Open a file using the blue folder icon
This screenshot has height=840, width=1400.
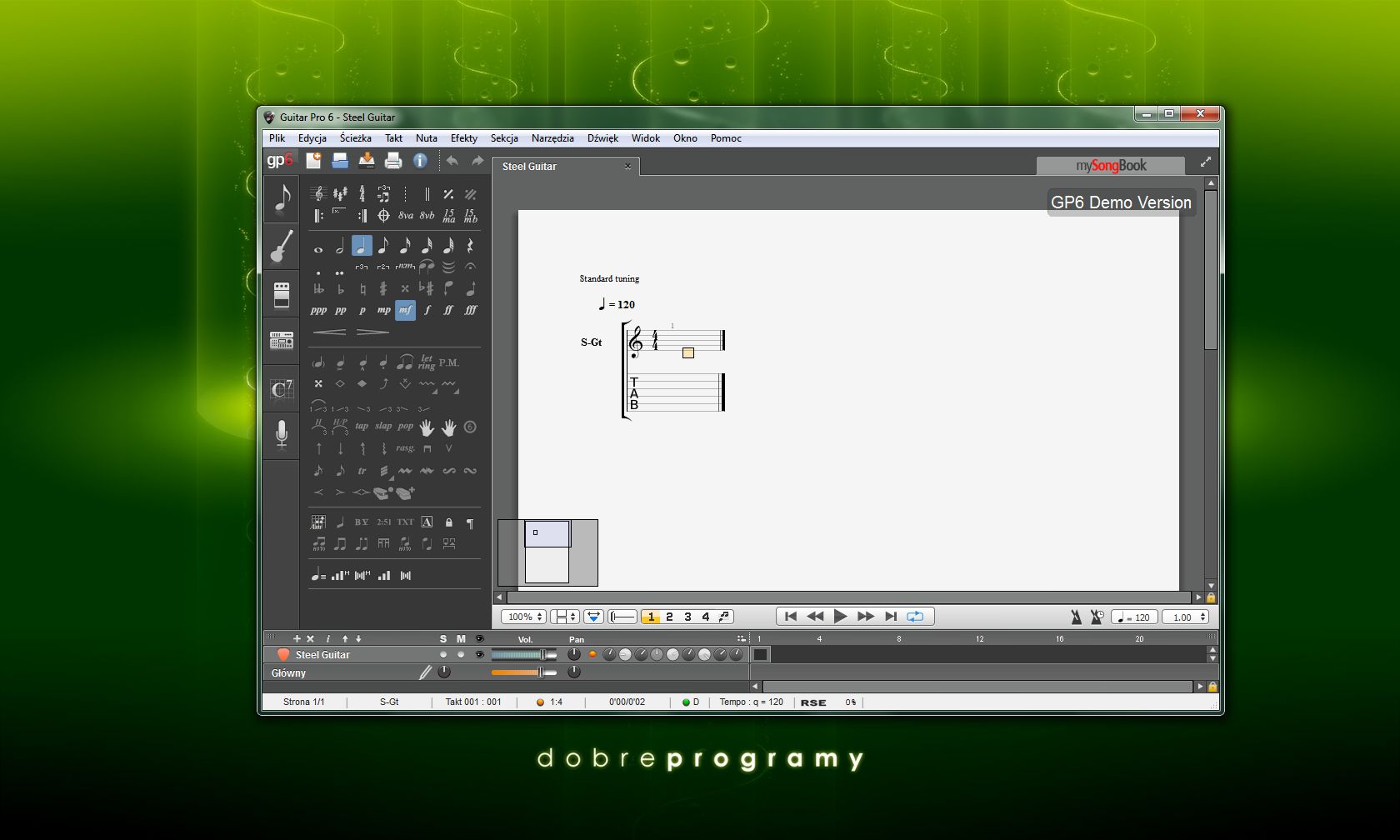340,161
